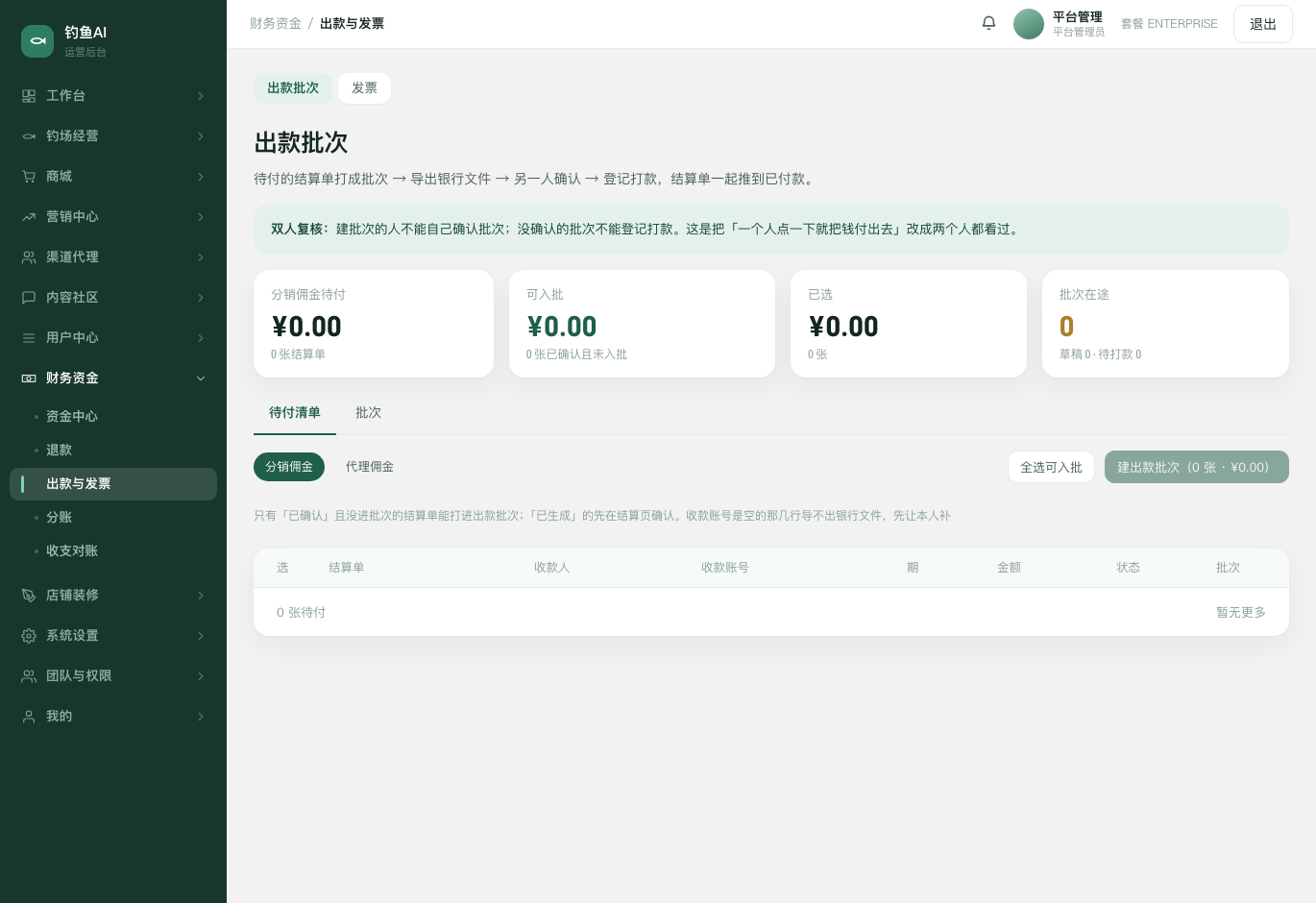Select the 出款批次 tab

tap(293, 88)
